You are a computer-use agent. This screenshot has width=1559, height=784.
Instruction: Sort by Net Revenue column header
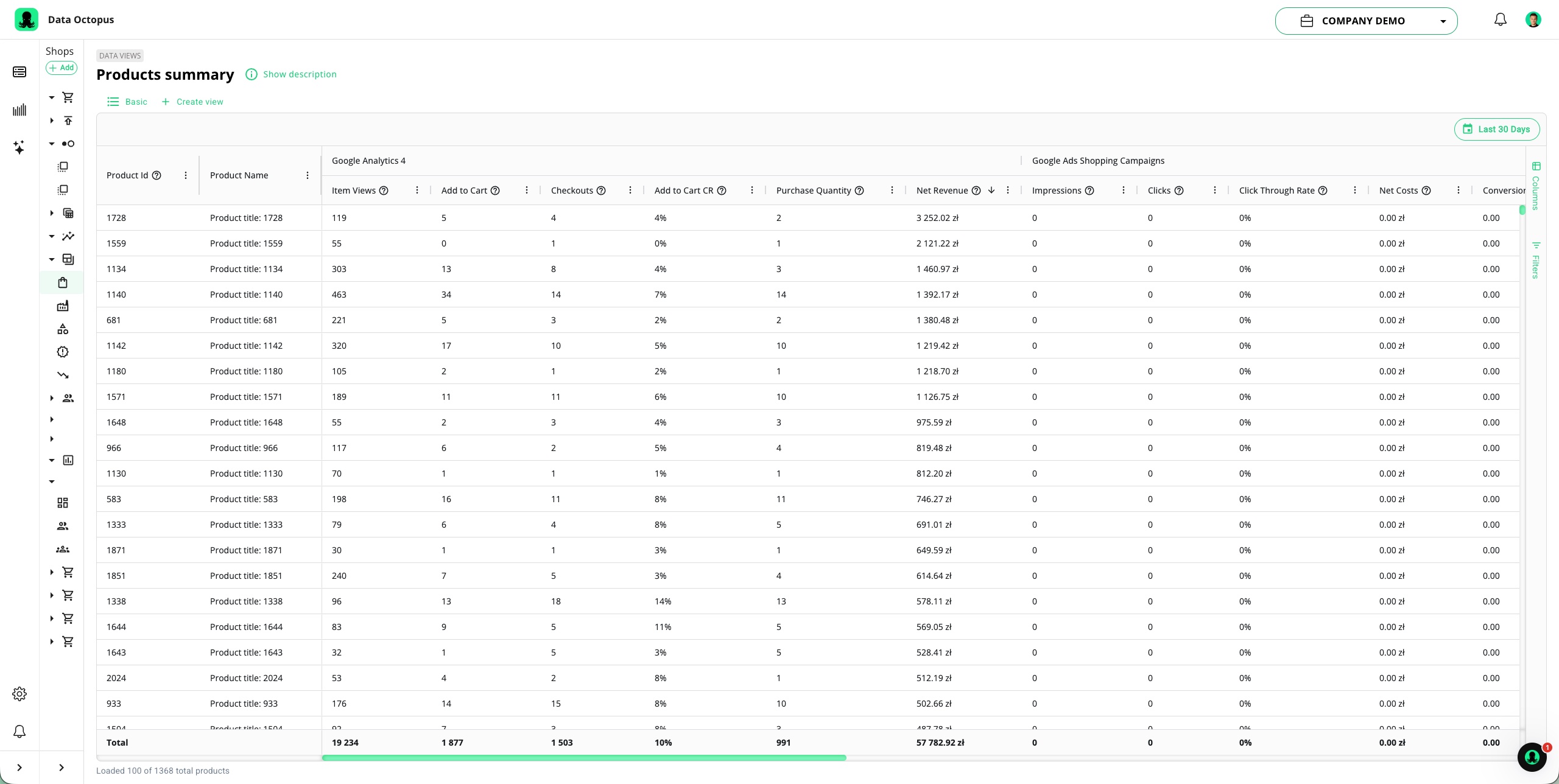tap(941, 191)
